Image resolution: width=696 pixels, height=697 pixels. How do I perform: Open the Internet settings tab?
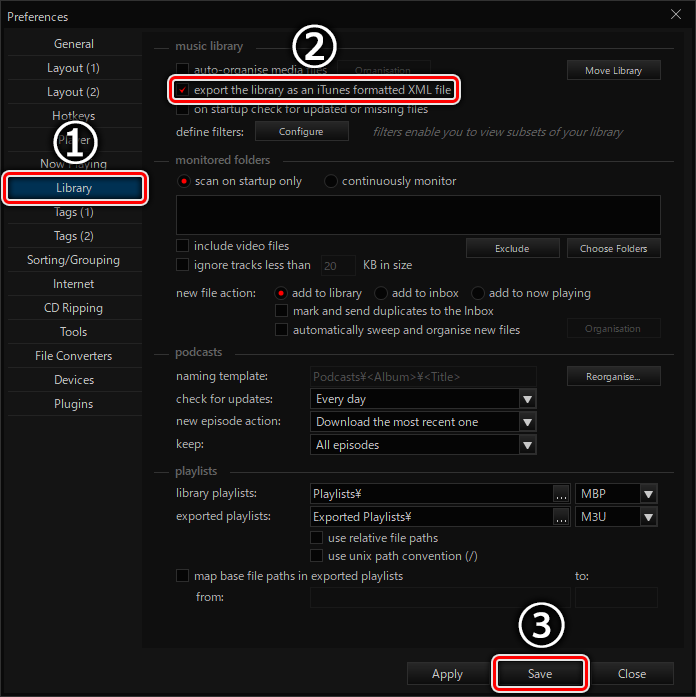point(74,284)
